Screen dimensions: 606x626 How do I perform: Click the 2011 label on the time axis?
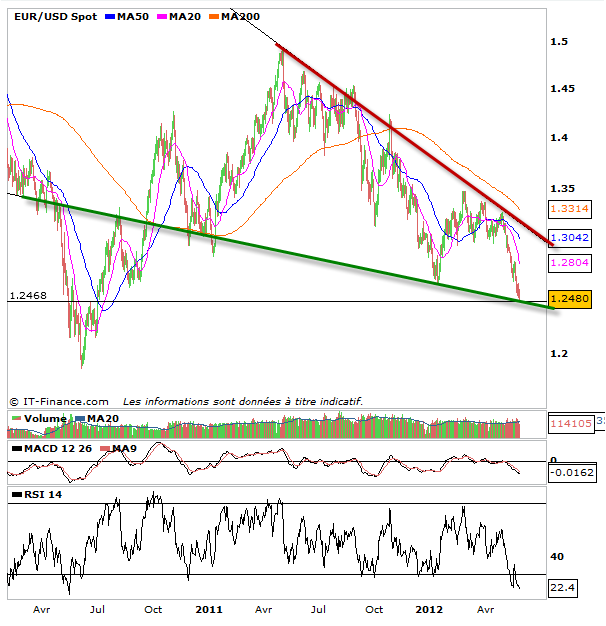pos(209,609)
